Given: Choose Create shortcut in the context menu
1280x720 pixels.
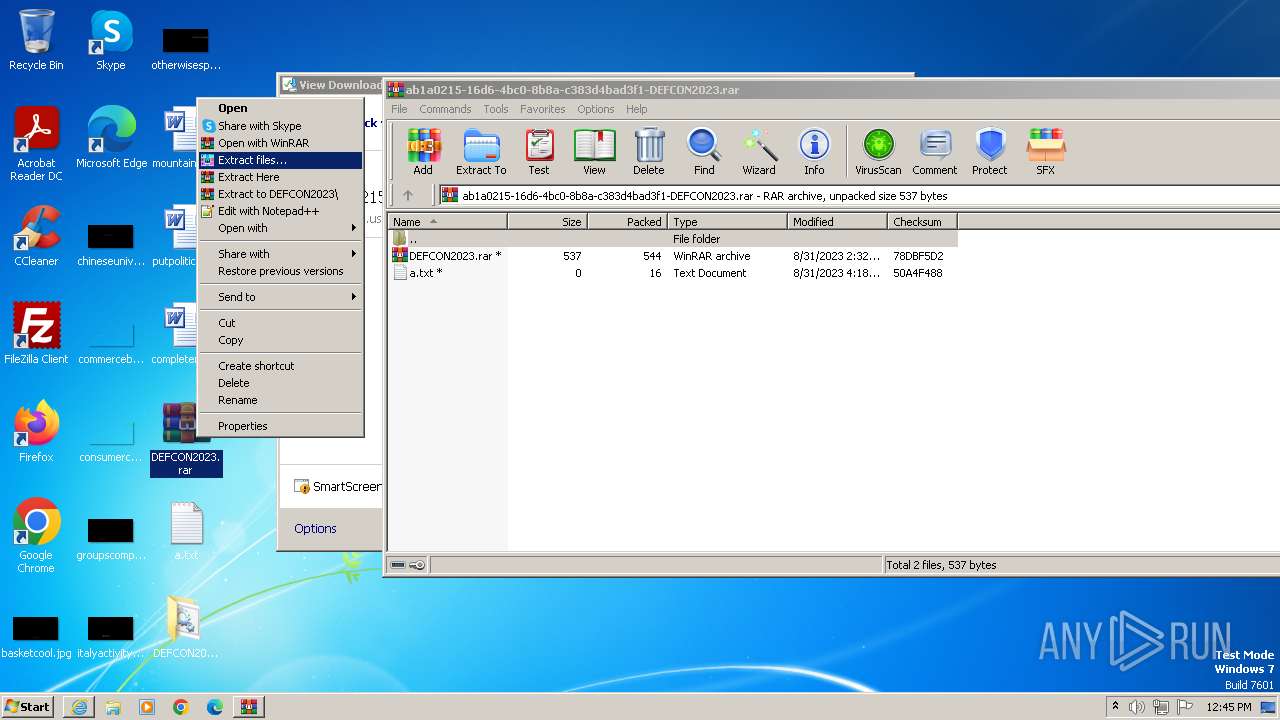Looking at the screenshot, I should click(280, 366).
